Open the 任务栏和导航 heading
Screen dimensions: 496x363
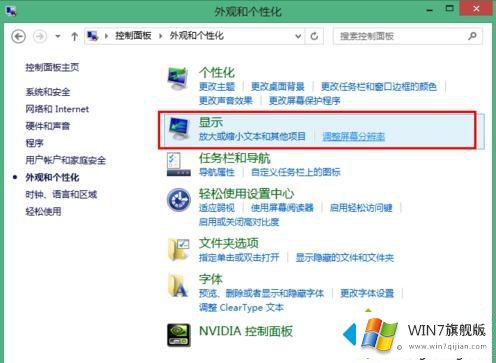point(235,158)
